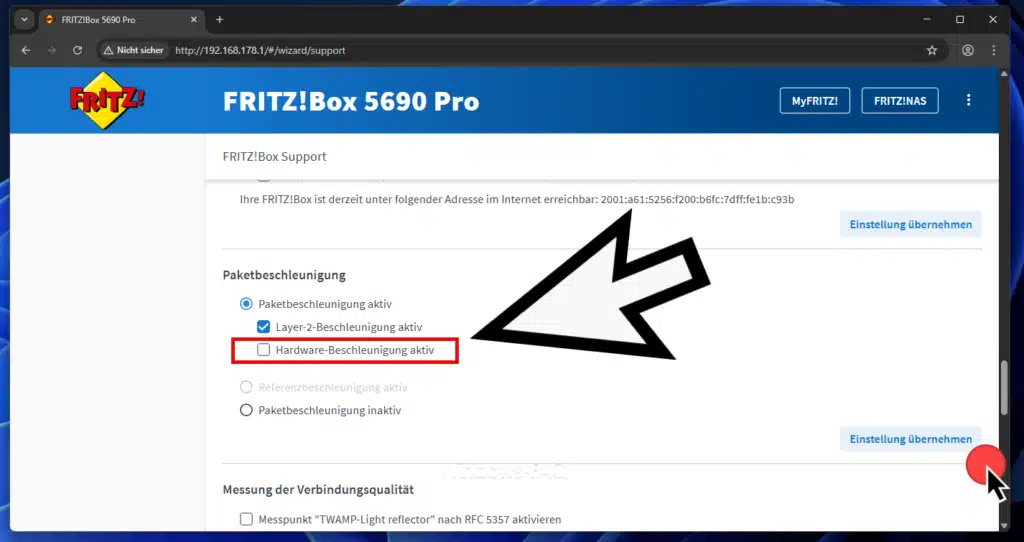Screen dimensions: 1024x542
Task: Select the FRITZ!Box 5690 Pro browser tab
Action: click(x=120, y=20)
